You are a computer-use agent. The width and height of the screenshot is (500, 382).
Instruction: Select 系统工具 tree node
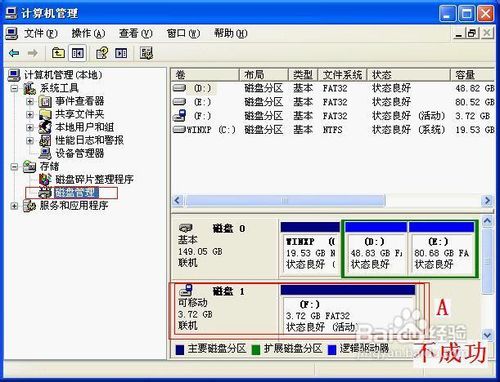pos(59,88)
